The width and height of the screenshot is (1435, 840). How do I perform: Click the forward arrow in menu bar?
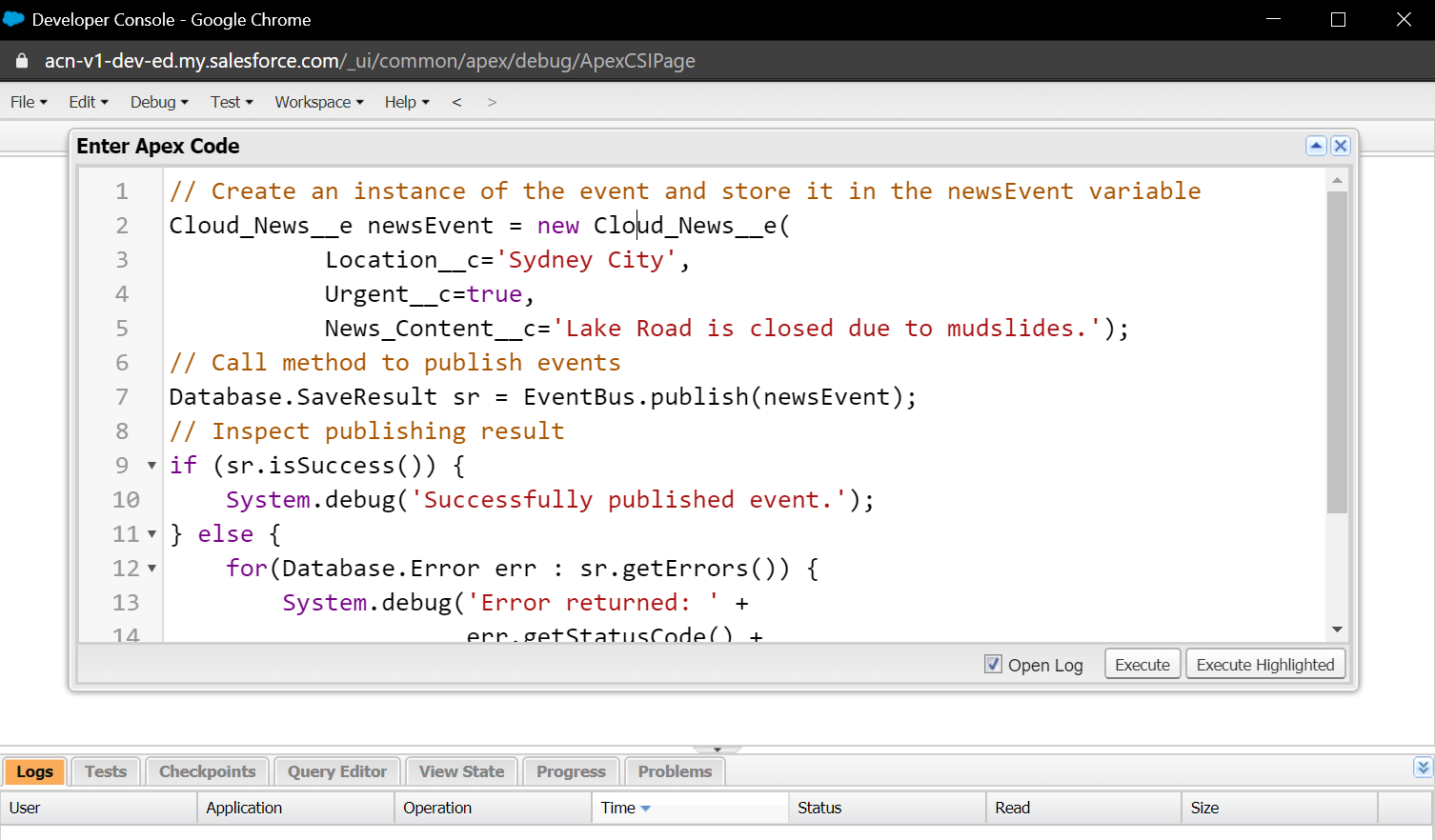coord(492,102)
